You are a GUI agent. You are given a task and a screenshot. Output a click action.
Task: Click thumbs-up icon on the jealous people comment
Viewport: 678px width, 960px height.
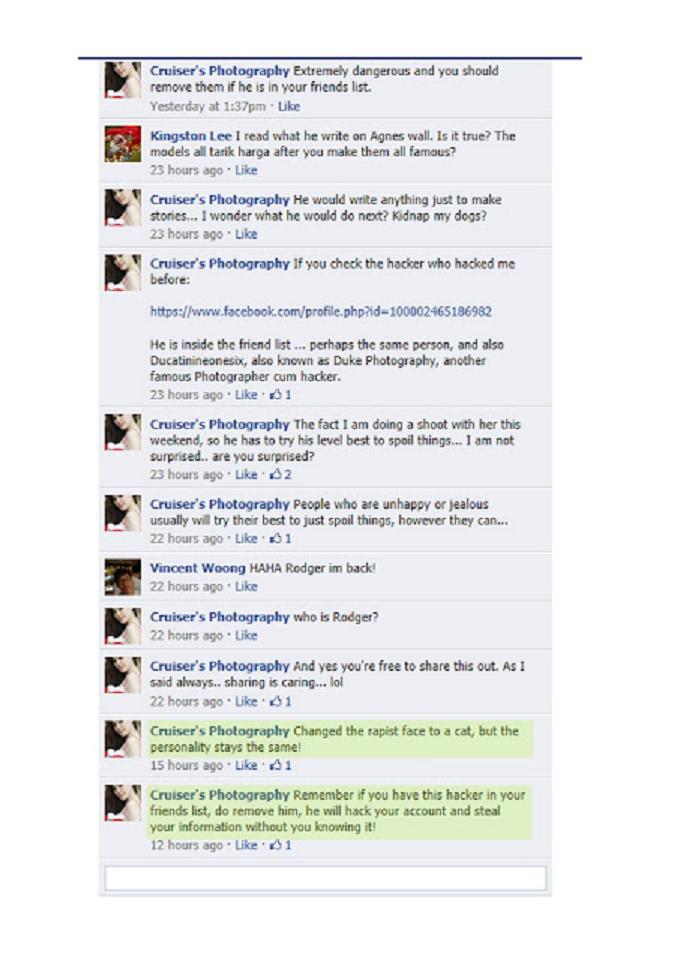point(275,539)
